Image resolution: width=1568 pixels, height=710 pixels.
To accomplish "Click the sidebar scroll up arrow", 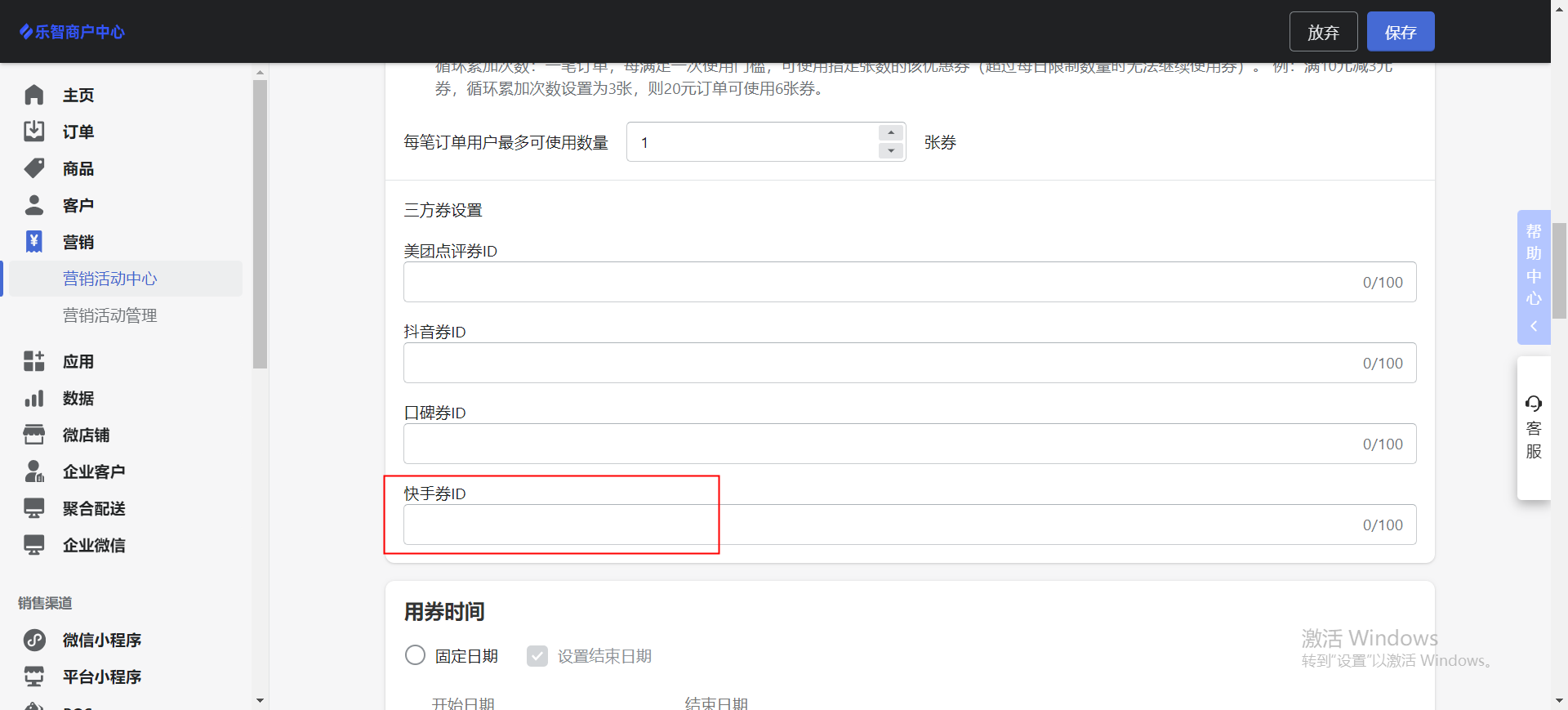I will point(260,72).
